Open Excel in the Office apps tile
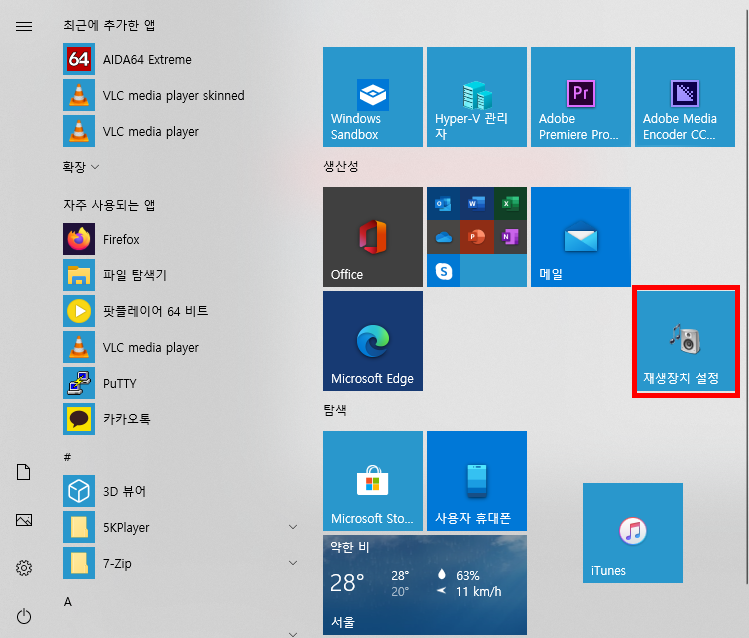 pos(510,204)
